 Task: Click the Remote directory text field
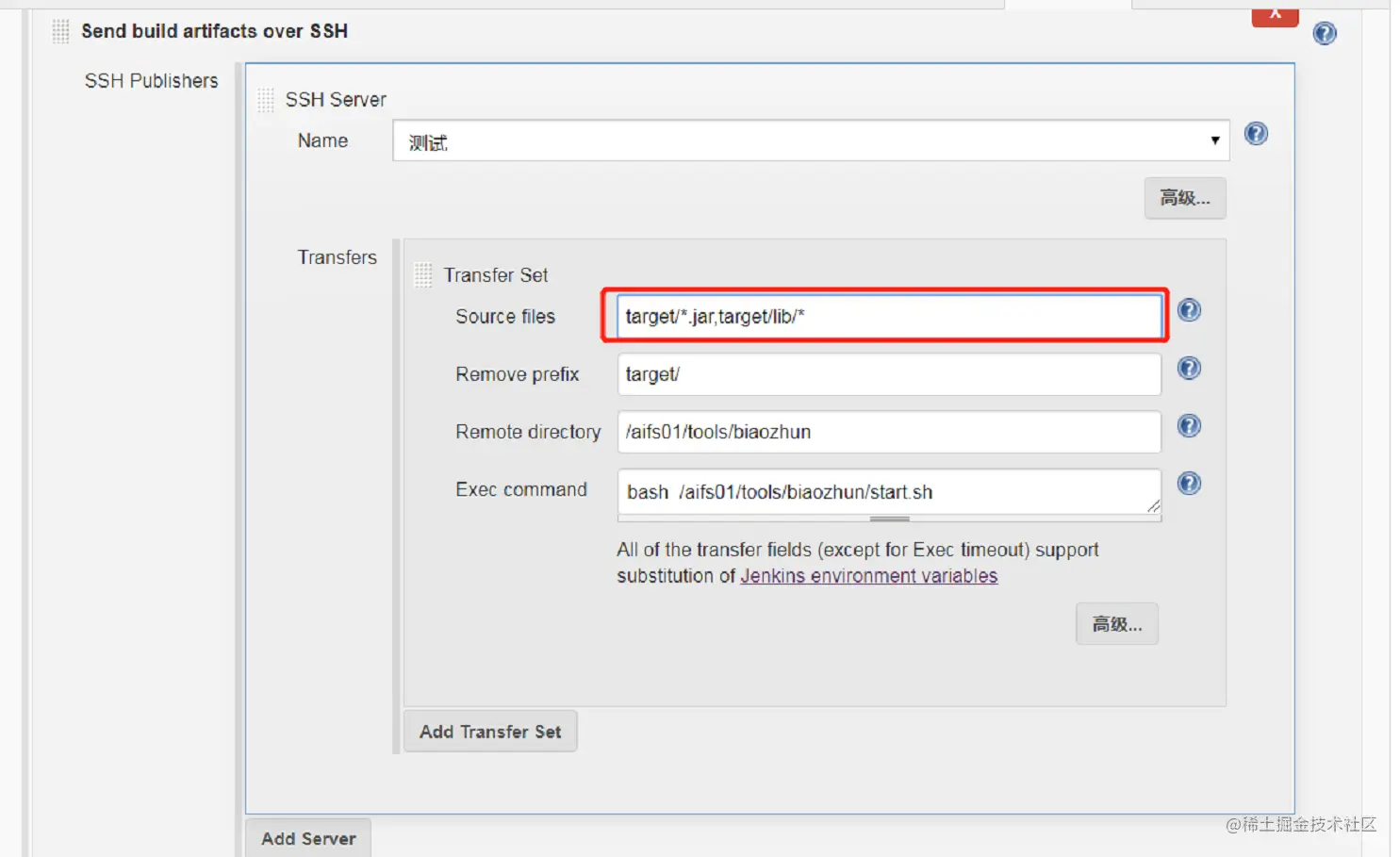[888, 432]
